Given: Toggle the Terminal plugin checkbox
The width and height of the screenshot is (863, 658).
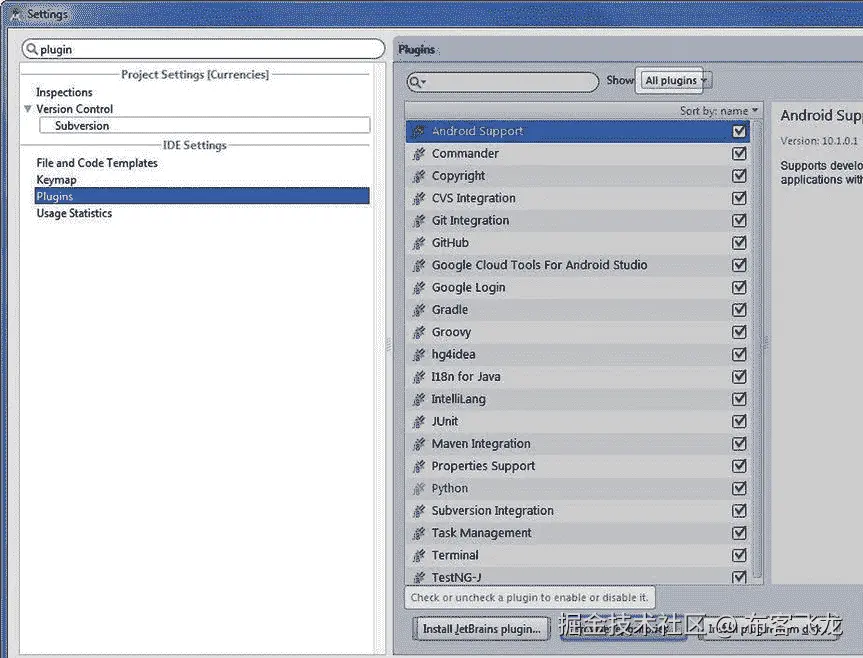Looking at the screenshot, I should coord(739,555).
